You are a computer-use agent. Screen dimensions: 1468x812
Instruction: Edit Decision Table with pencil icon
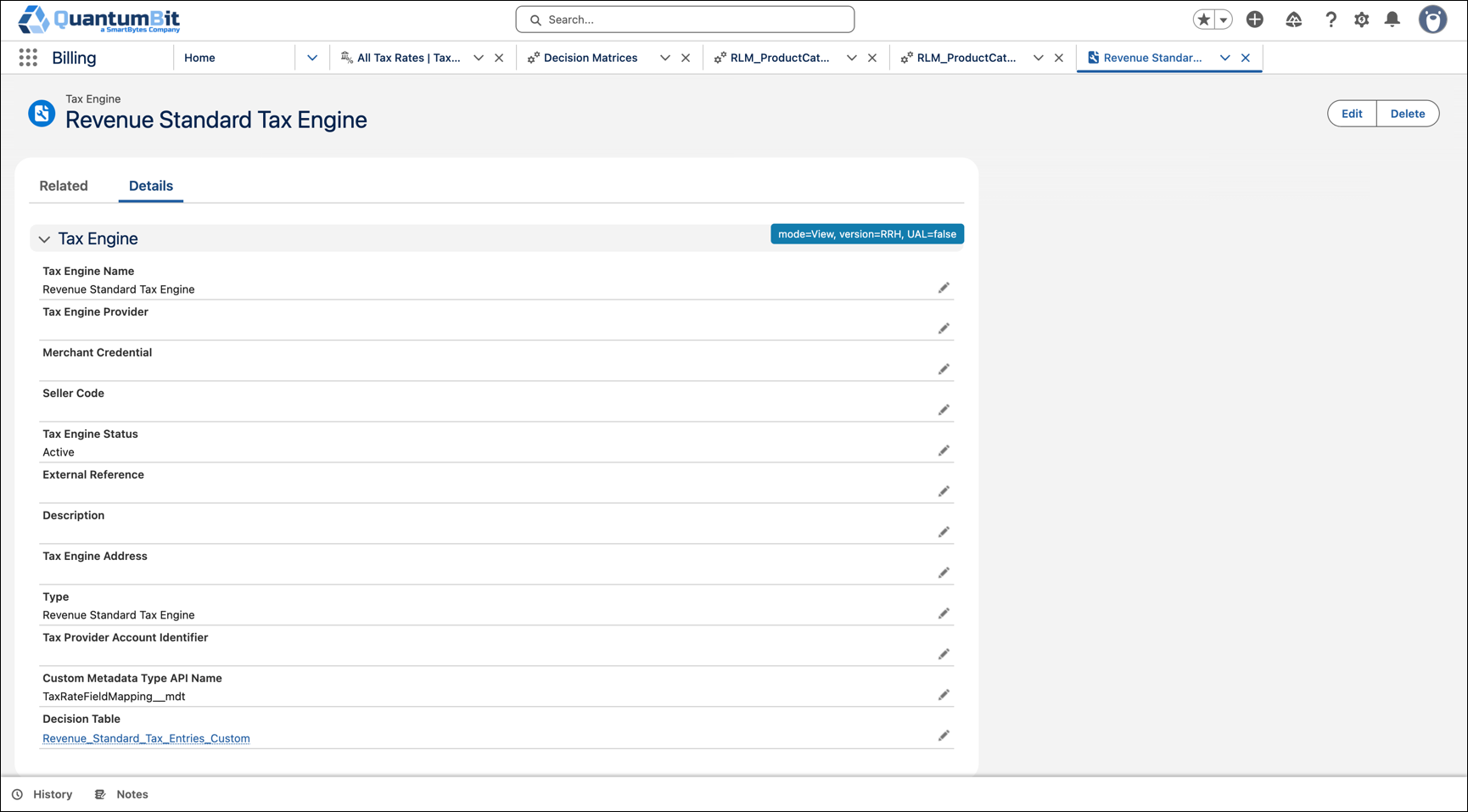click(944, 736)
